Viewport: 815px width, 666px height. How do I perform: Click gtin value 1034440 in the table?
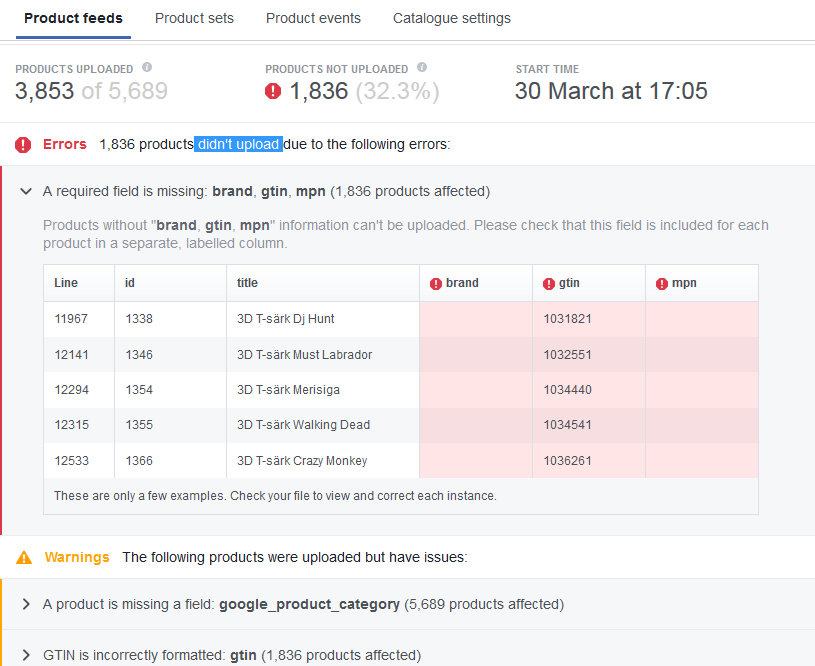568,390
